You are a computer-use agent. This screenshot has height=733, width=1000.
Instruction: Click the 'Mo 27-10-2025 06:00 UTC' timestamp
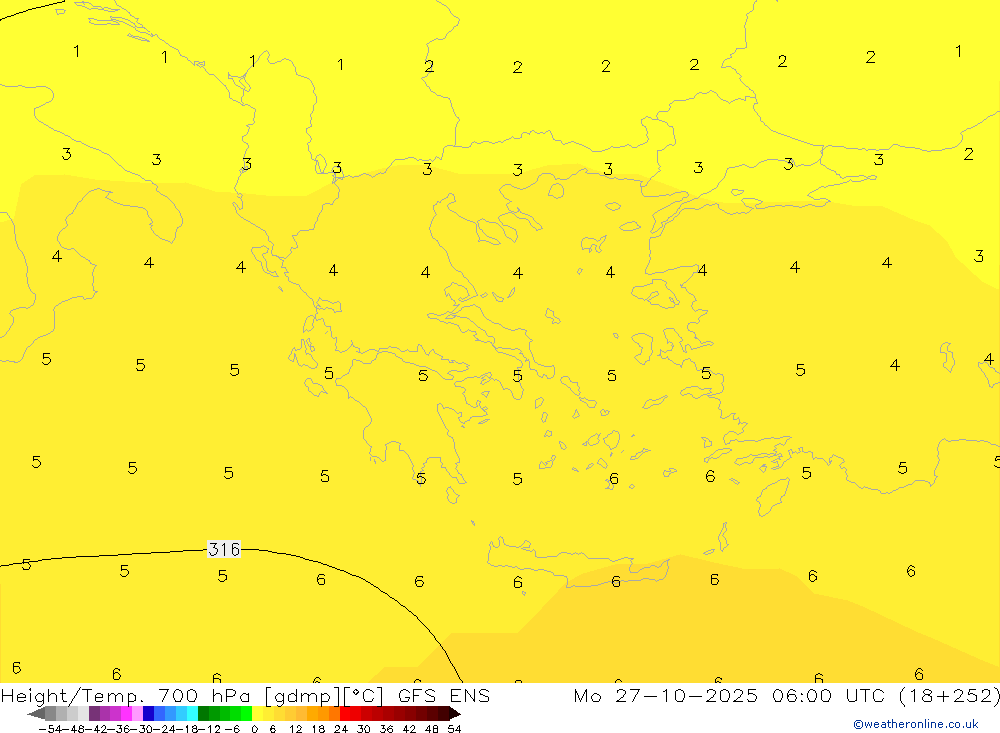(x=732, y=695)
